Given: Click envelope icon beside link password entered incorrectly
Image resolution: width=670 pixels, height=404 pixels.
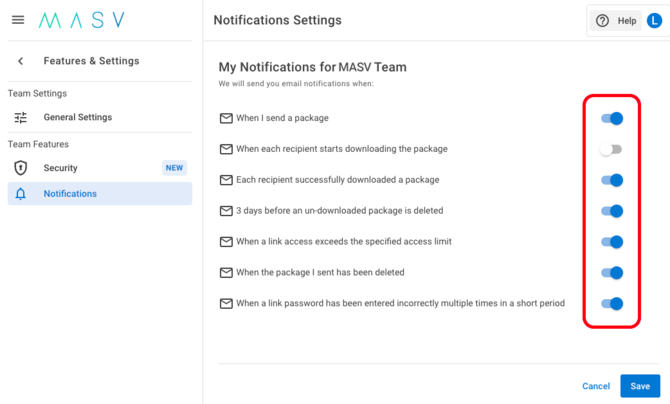Looking at the screenshot, I should point(226,304).
